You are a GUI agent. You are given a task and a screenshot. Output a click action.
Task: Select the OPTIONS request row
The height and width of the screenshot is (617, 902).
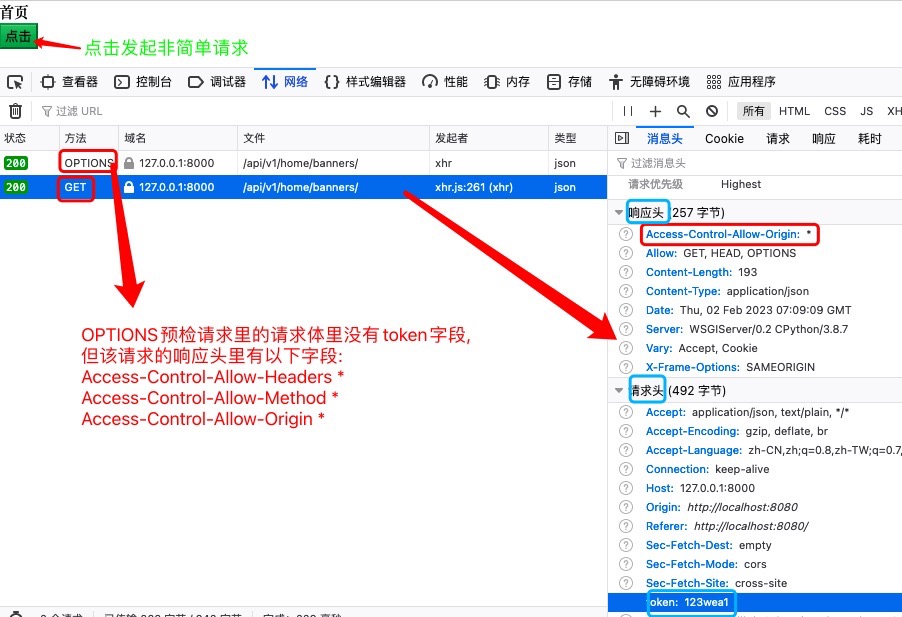[x=300, y=162]
